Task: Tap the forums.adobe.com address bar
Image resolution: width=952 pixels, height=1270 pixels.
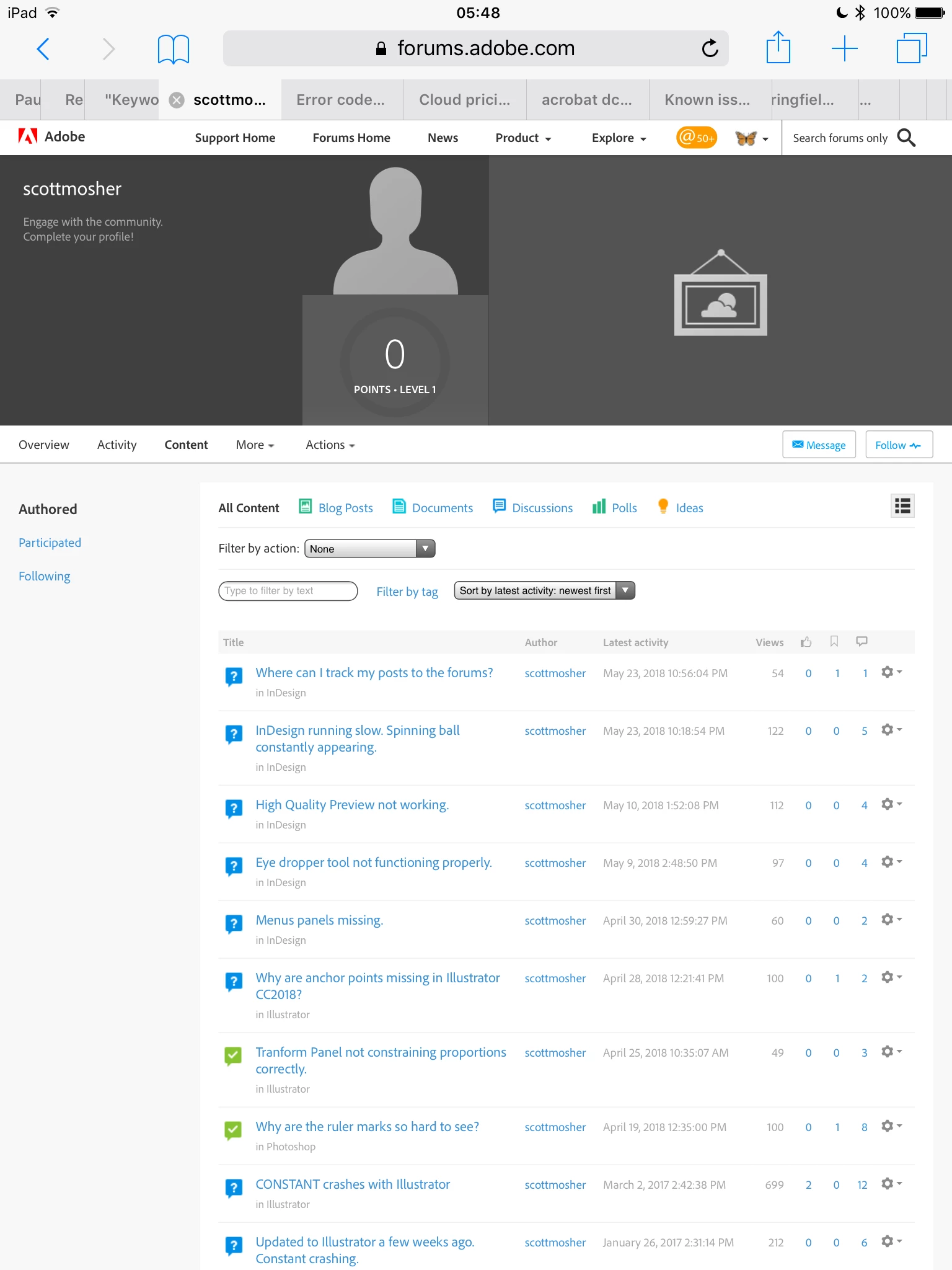Action: 475,48
